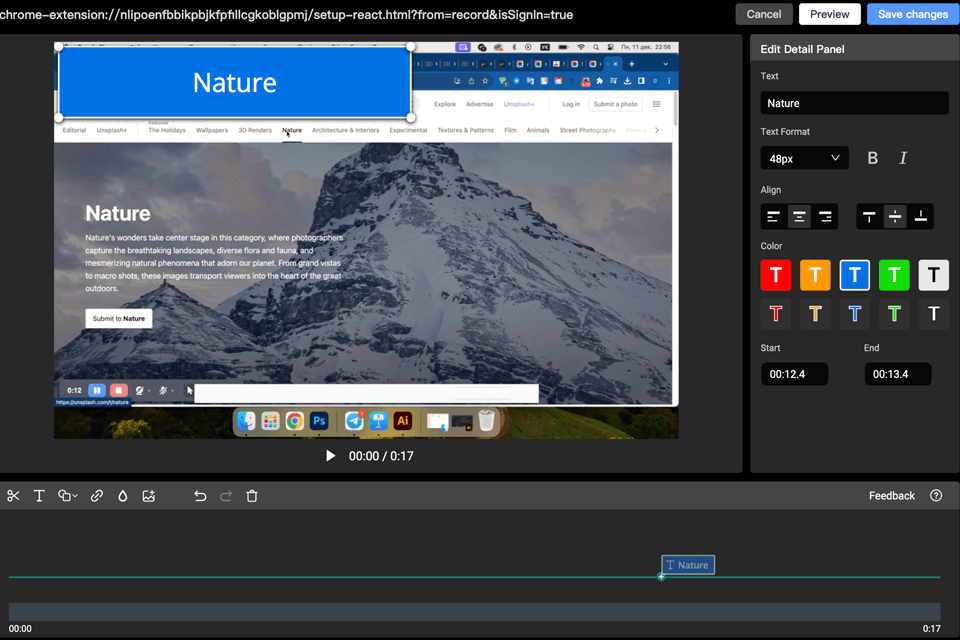Click the Preview button
The width and height of the screenshot is (960, 640).
[830, 14]
